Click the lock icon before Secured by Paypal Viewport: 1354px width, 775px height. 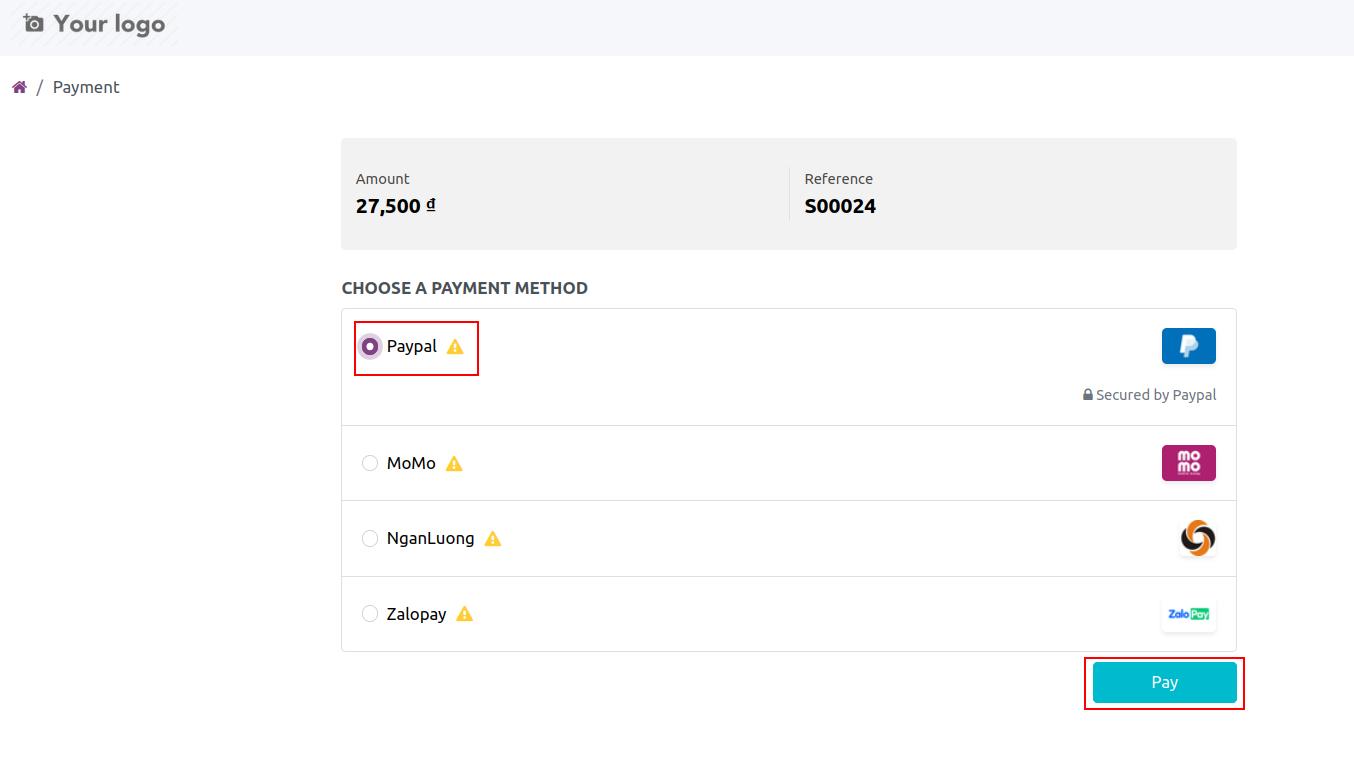(1087, 394)
